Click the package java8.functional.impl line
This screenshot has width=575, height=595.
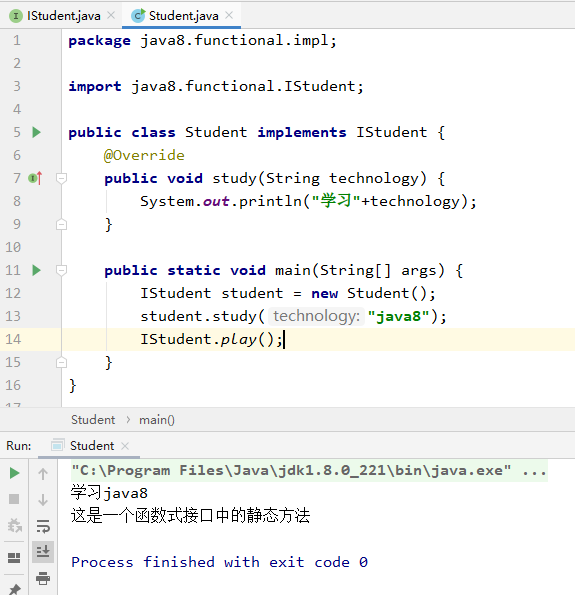202,41
